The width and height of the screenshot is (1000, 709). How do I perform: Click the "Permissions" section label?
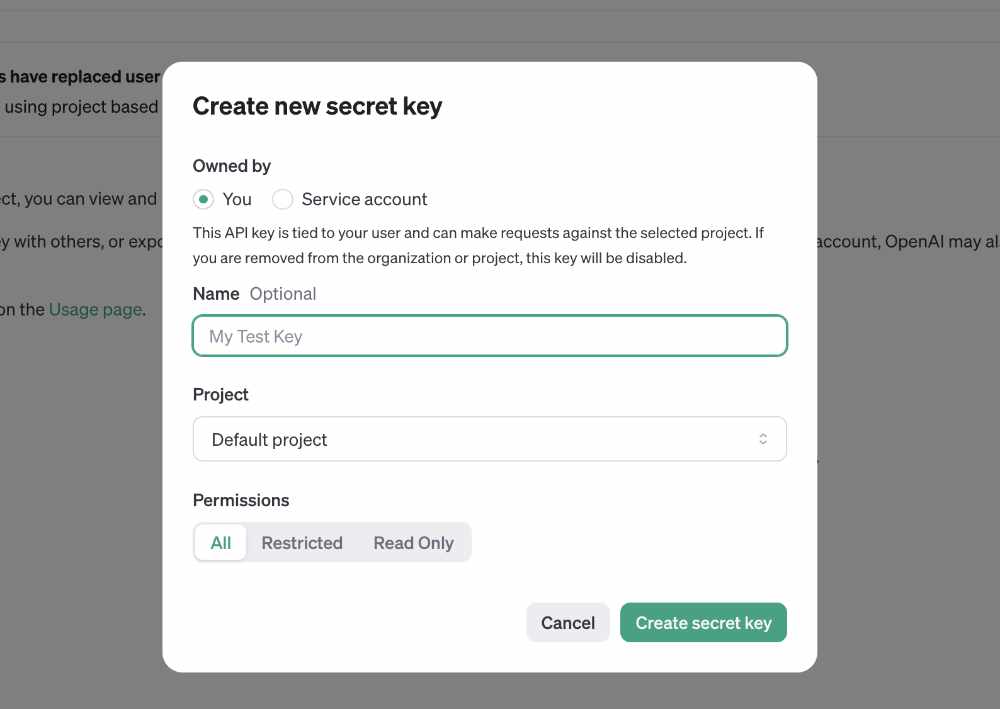240,501
